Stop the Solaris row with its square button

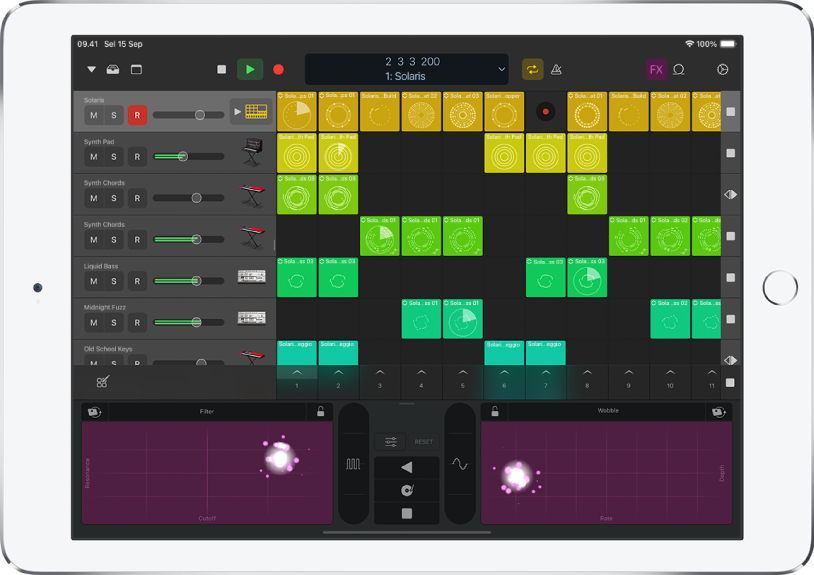coord(730,112)
